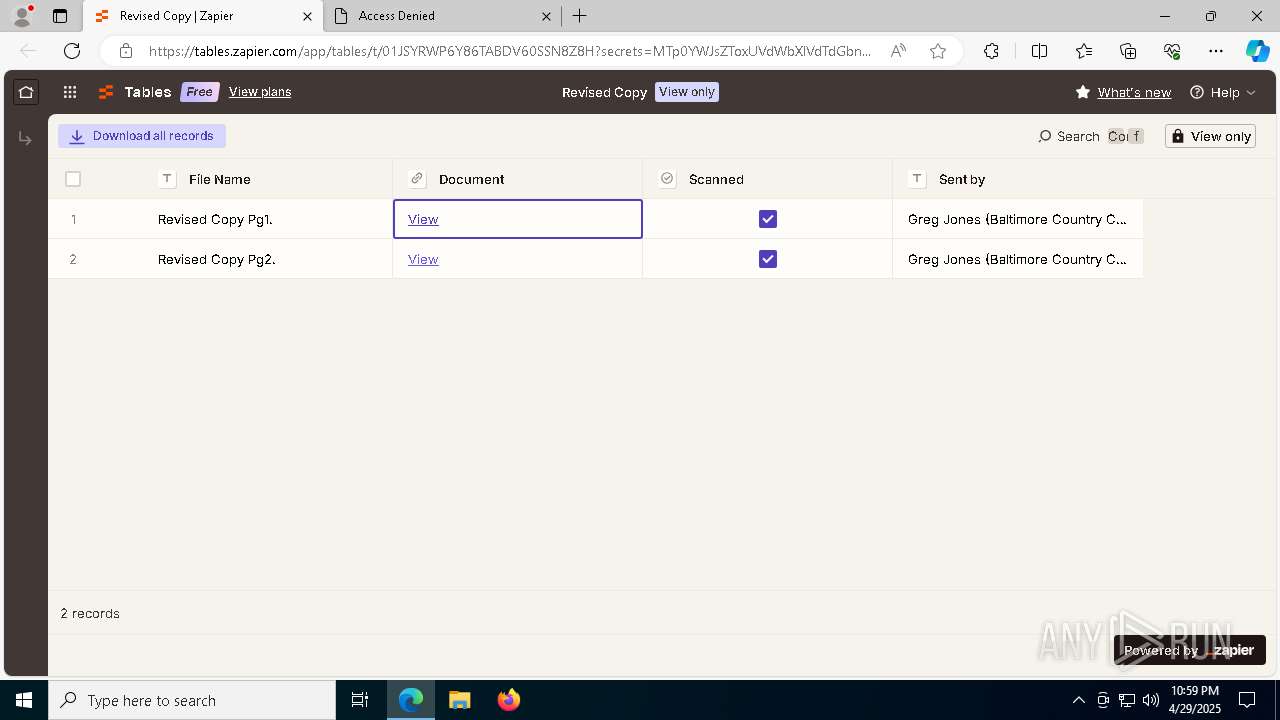Image resolution: width=1280 pixels, height=720 pixels.
Task: Click the File Name column header
Action: 220,179
